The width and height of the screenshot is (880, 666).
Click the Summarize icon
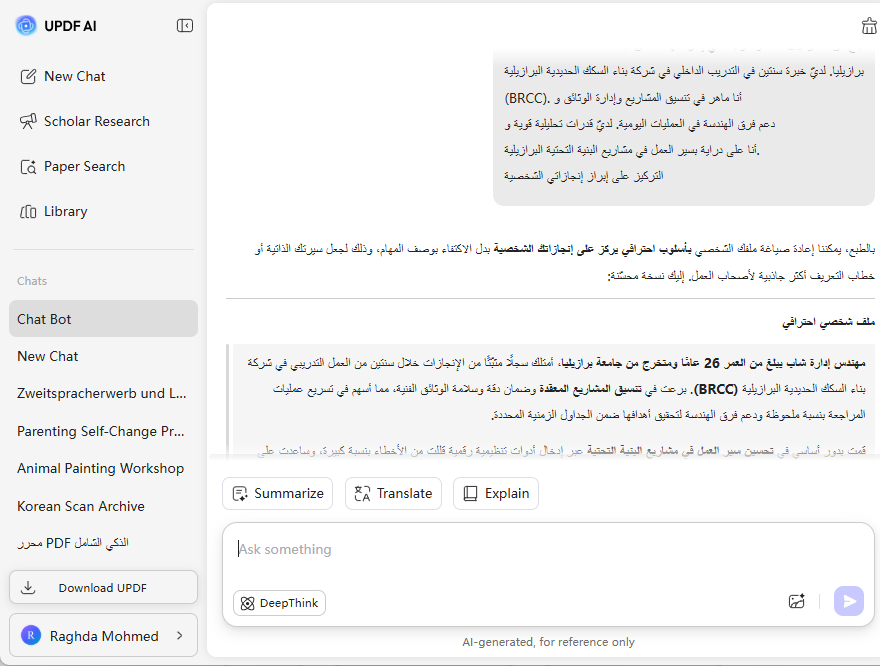click(x=240, y=494)
